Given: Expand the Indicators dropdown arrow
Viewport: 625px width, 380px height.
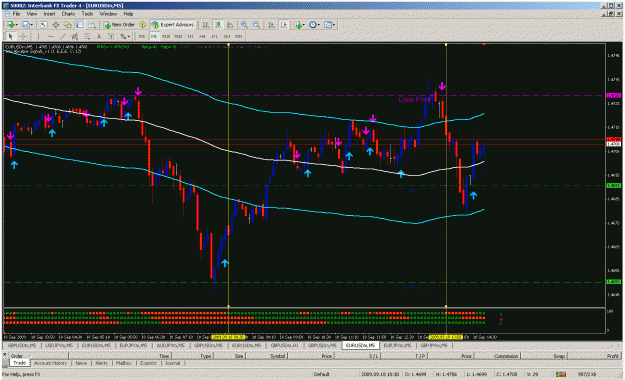Looking at the screenshot, I should pos(304,25).
